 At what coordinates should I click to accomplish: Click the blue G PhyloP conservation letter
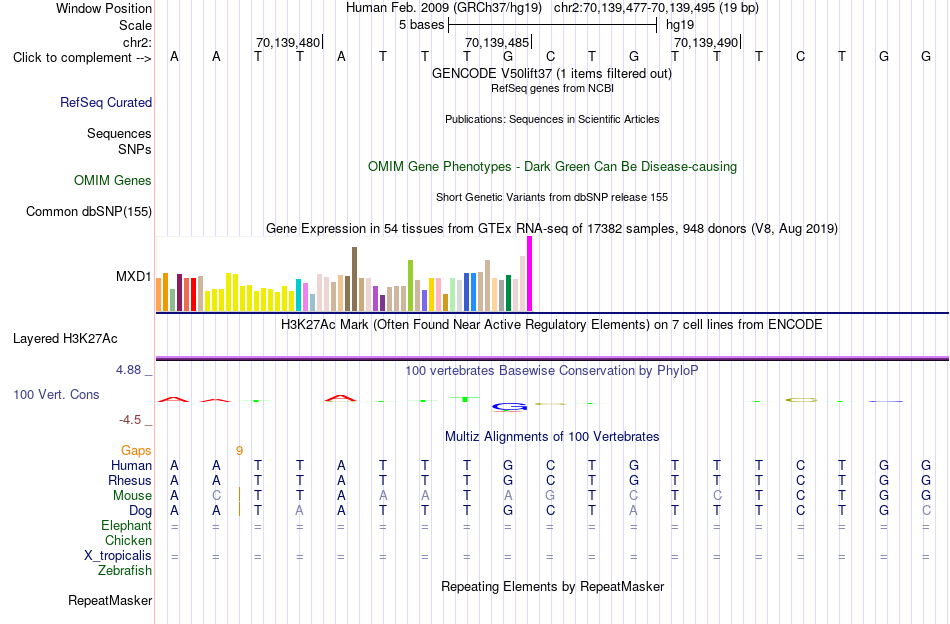[508, 407]
